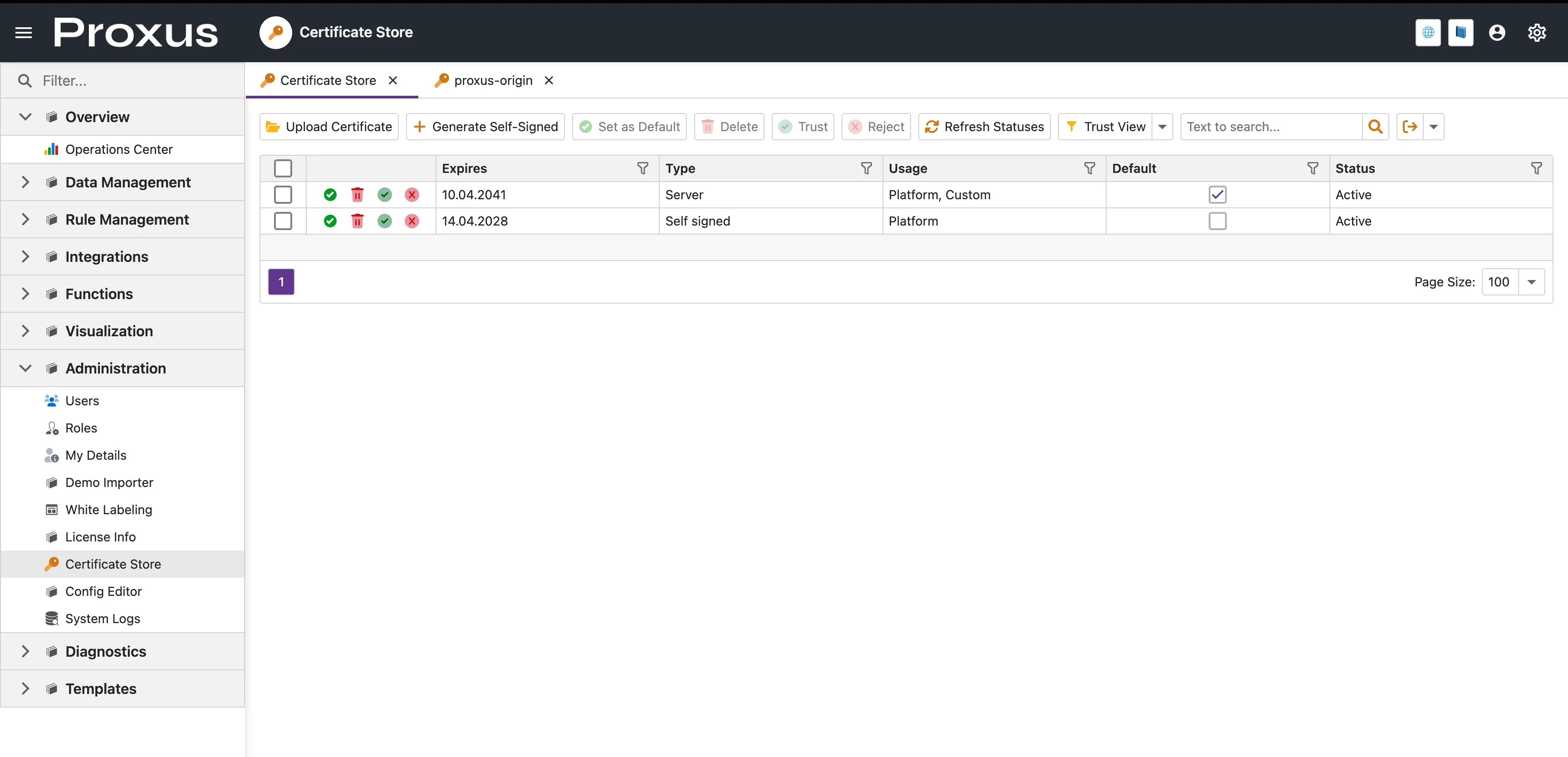The width and height of the screenshot is (1568, 757).
Task: Open the Trust View dropdown arrow
Action: (1162, 127)
